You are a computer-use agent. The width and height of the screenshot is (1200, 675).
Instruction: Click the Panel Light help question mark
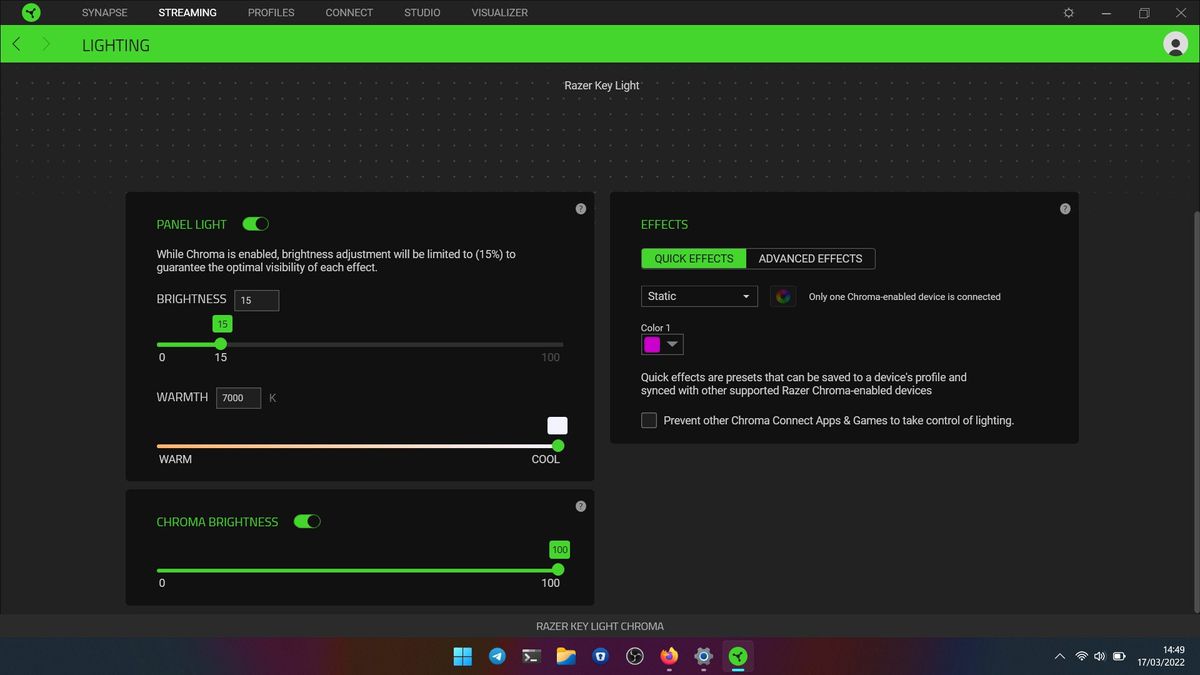click(x=580, y=208)
